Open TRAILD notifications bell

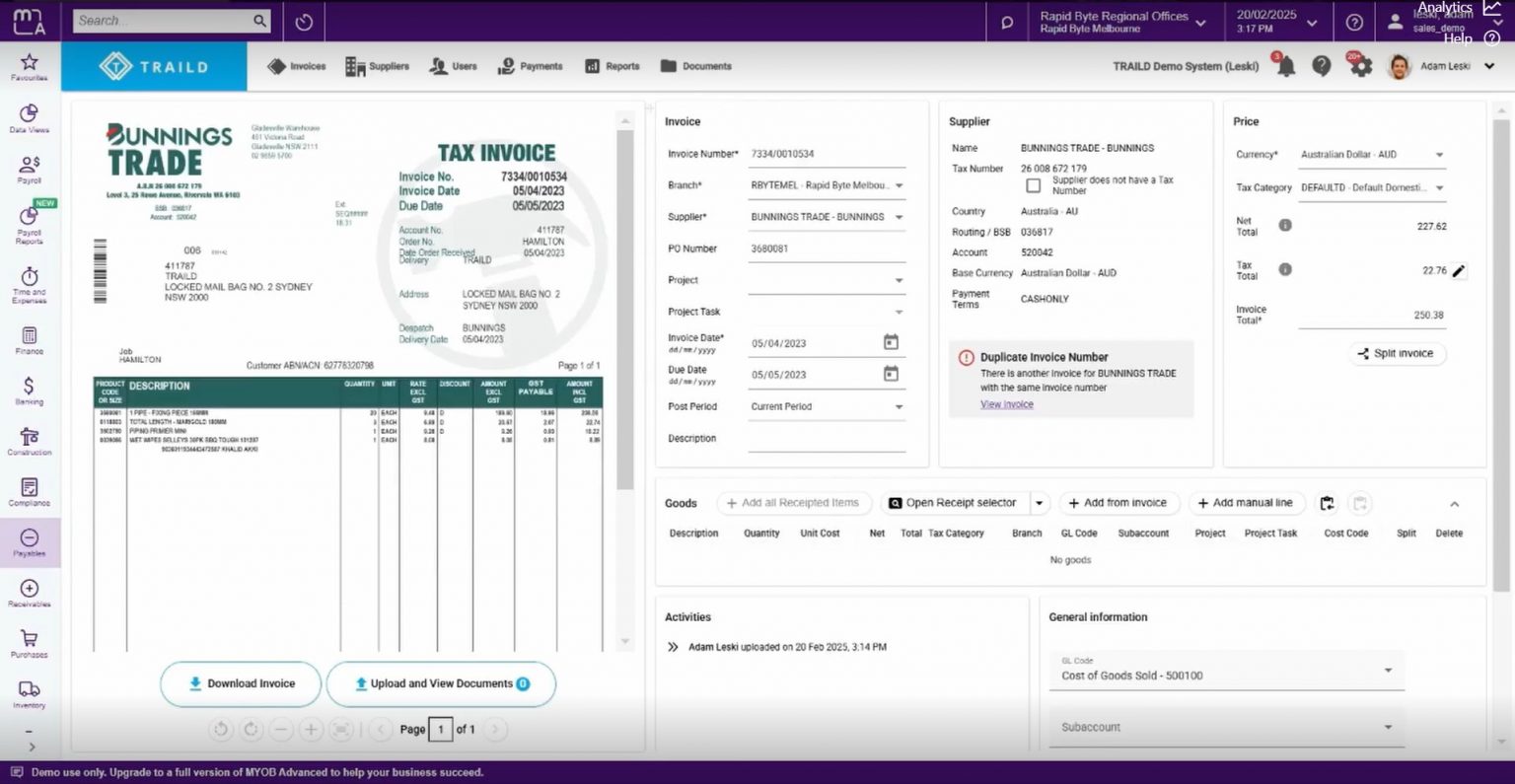pos(1285,66)
